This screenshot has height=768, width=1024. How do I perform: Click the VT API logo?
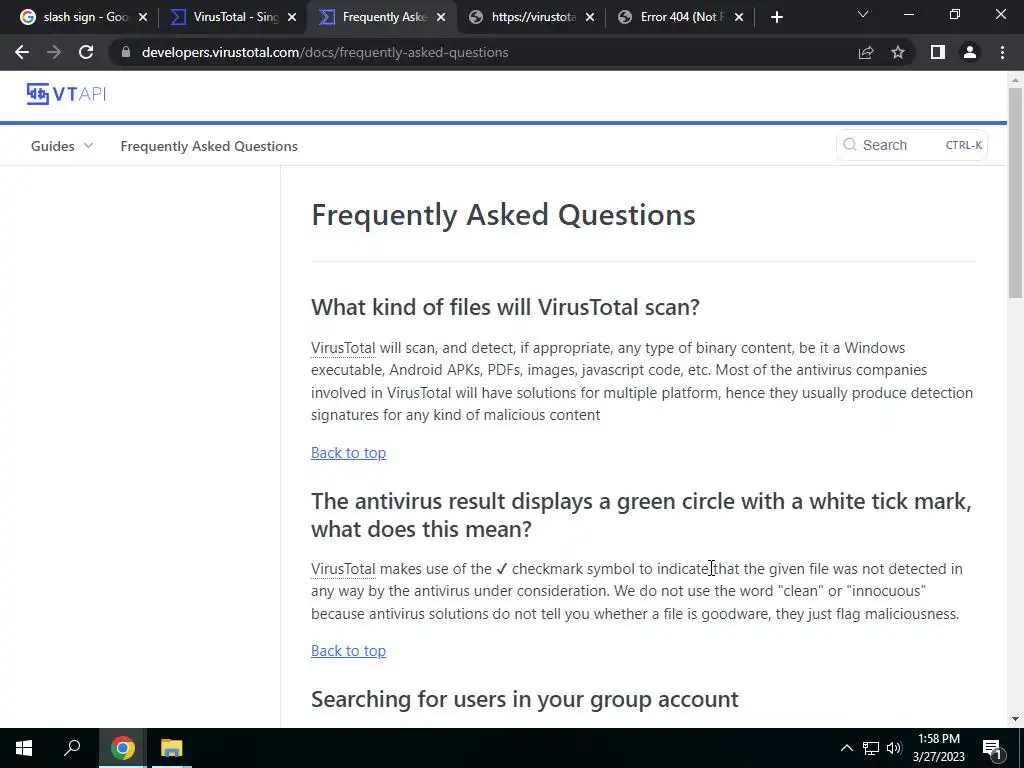pyautogui.click(x=66, y=94)
